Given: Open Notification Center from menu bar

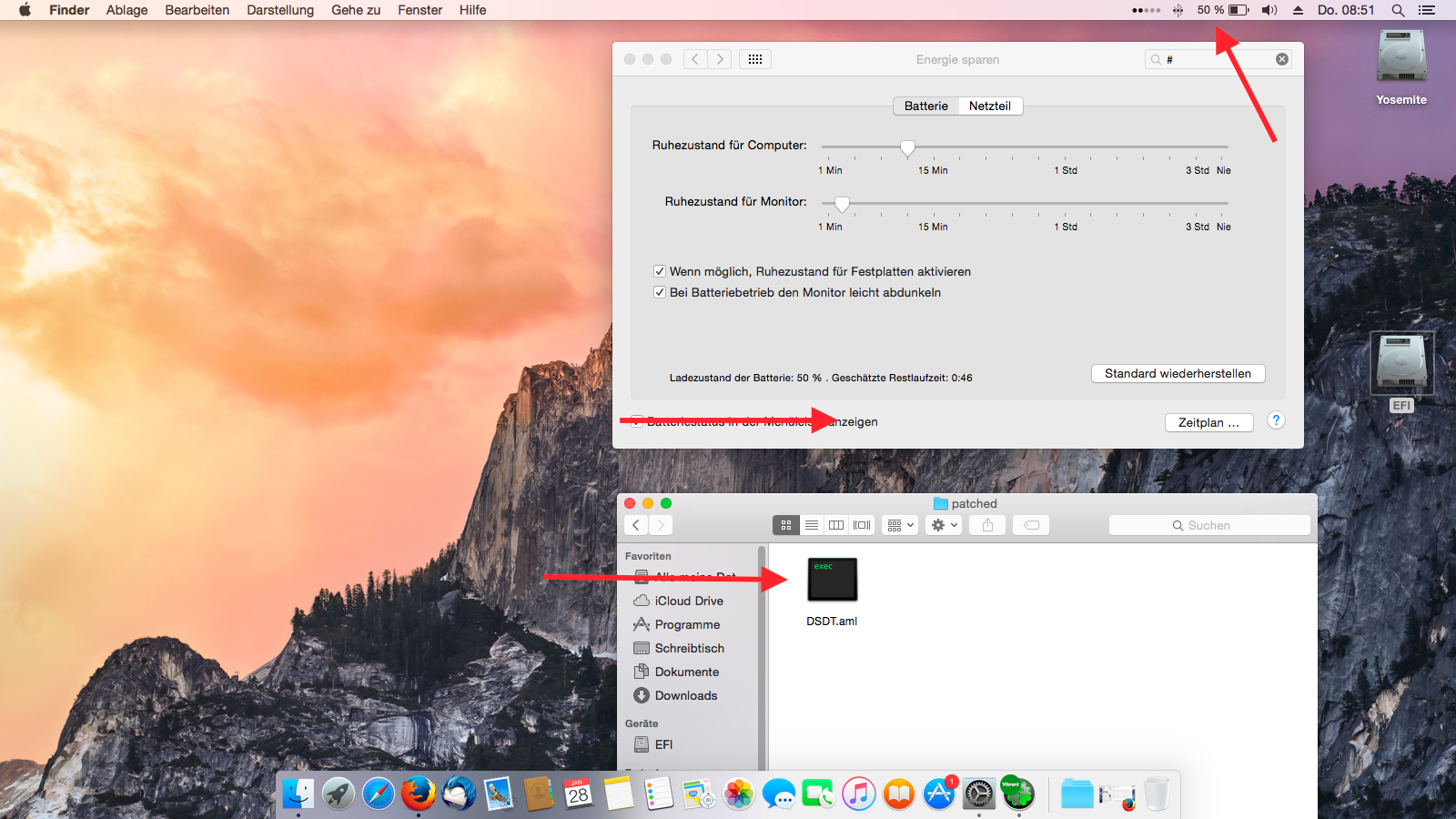Looking at the screenshot, I should tap(1427, 10).
